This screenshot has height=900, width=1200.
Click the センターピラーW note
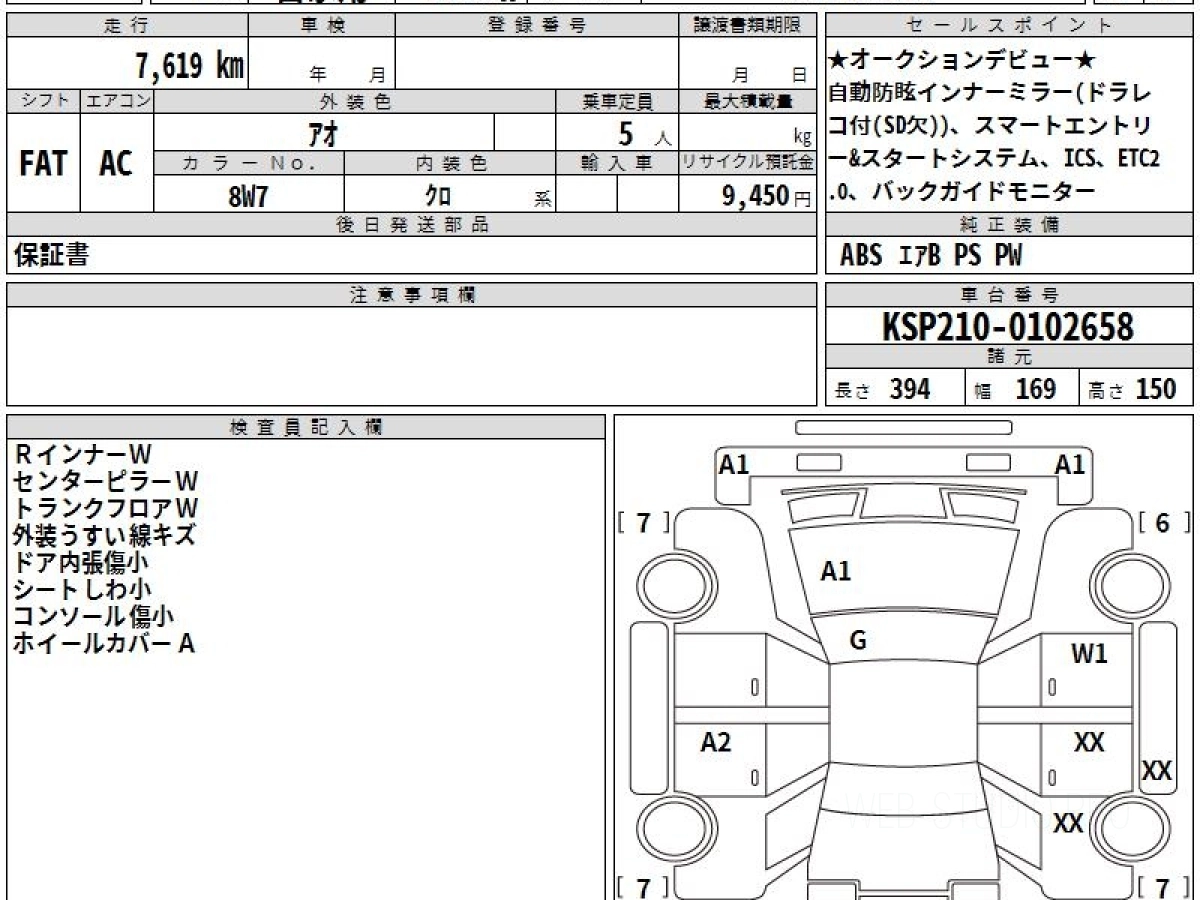click(x=106, y=482)
